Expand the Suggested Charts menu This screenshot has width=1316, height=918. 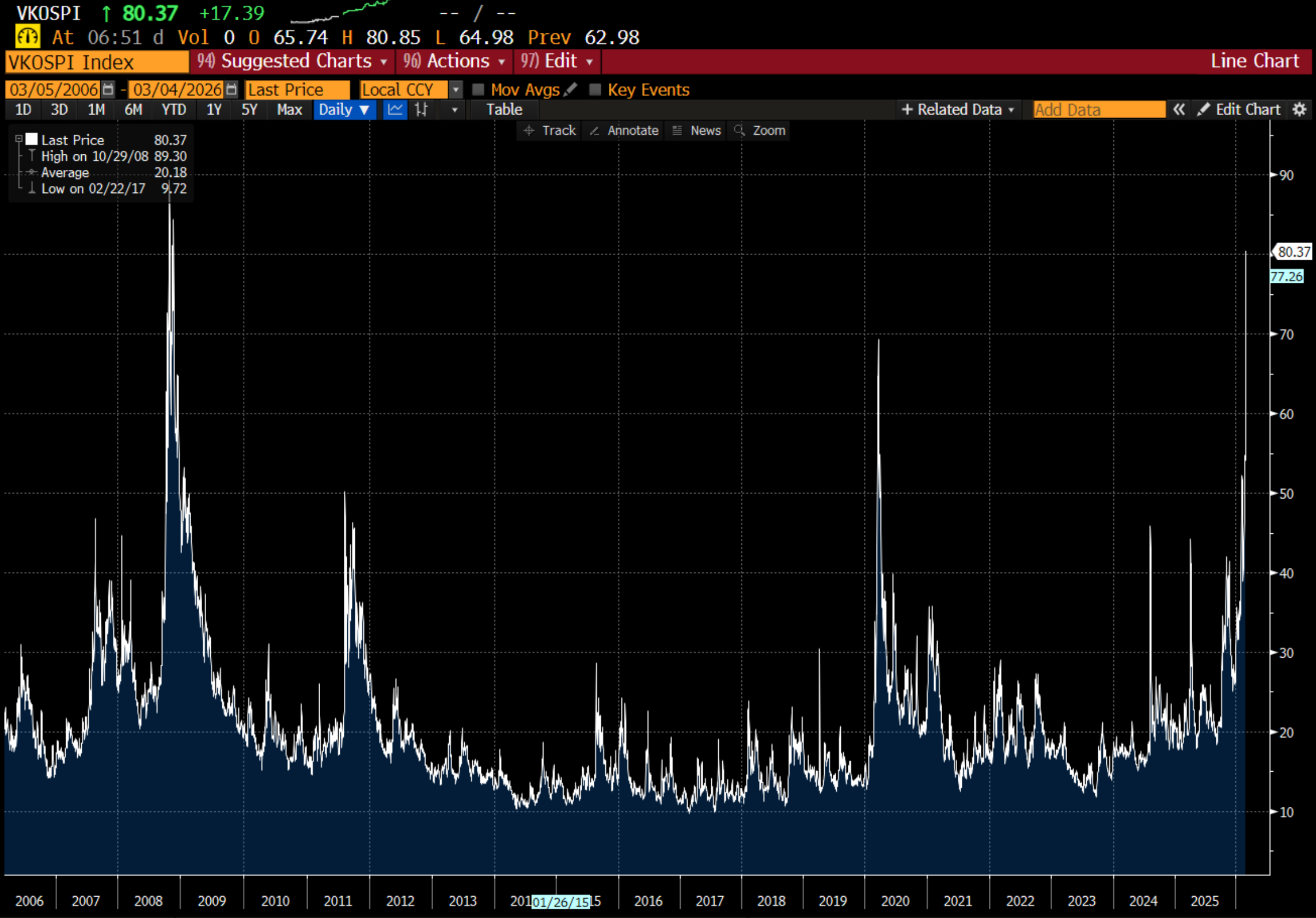coord(293,61)
